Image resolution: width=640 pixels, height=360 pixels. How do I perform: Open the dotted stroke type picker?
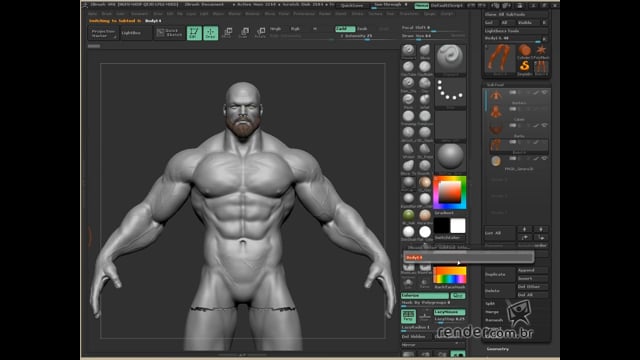pyautogui.click(x=450, y=94)
